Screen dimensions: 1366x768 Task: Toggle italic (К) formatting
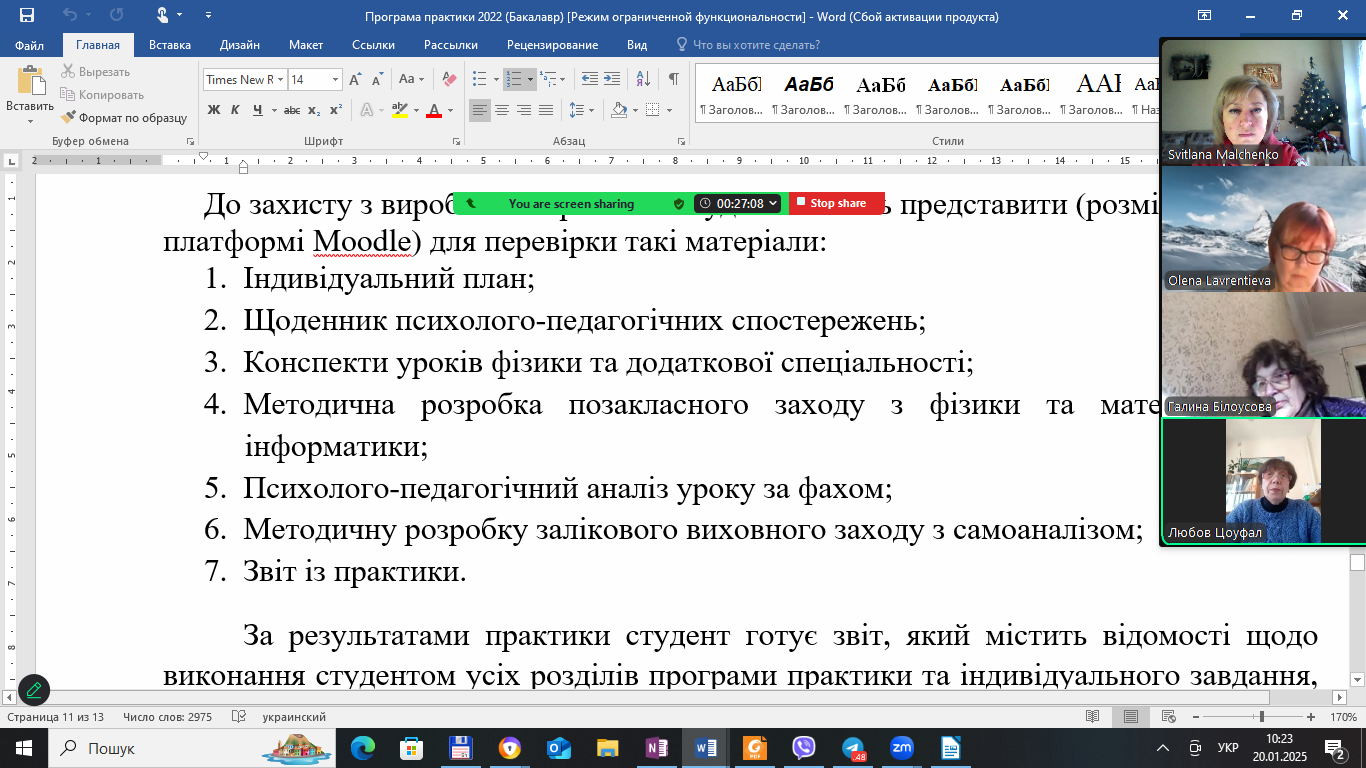pos(236,110)
